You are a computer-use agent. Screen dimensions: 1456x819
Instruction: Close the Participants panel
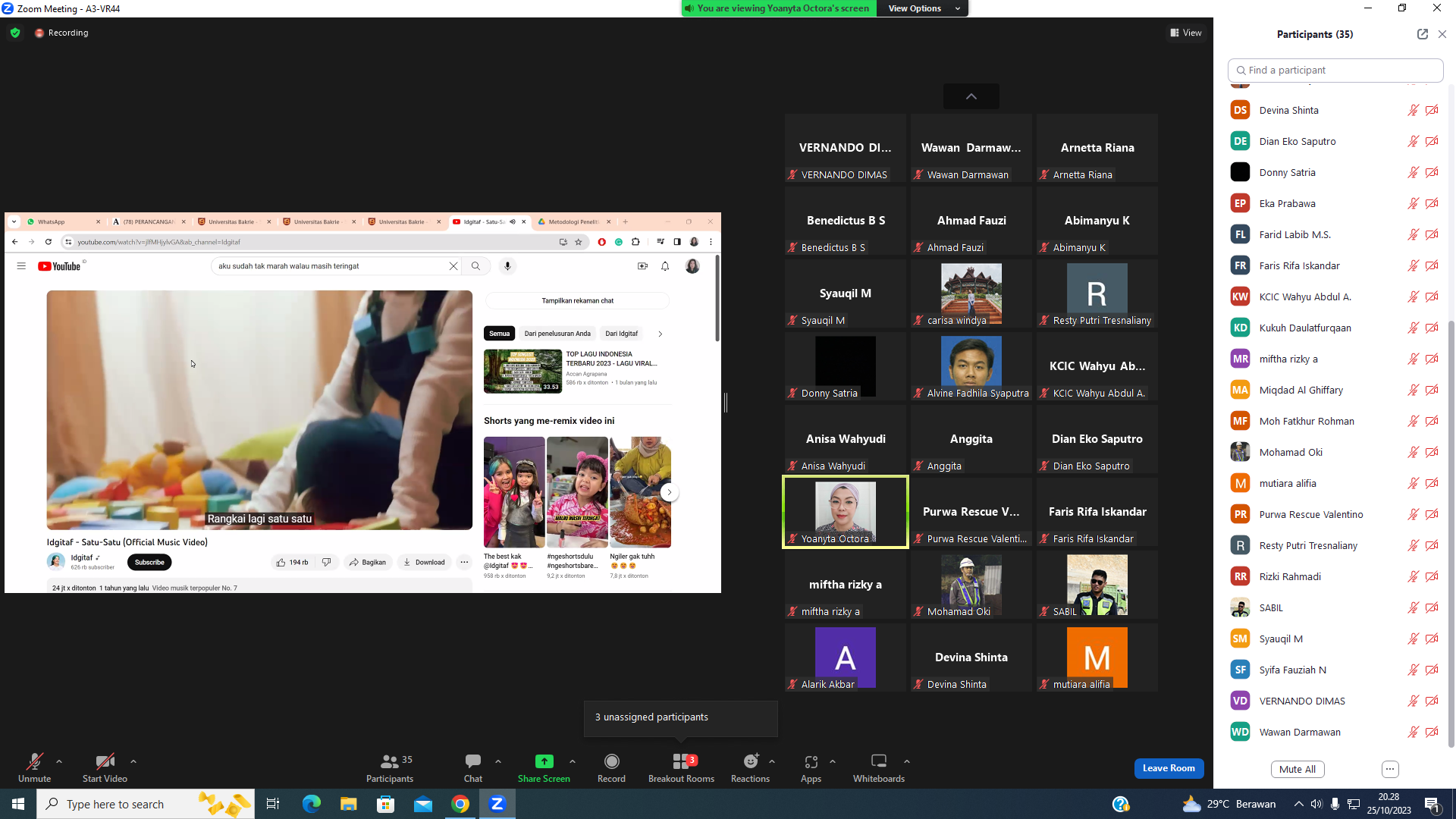(x=1442, y=34)
